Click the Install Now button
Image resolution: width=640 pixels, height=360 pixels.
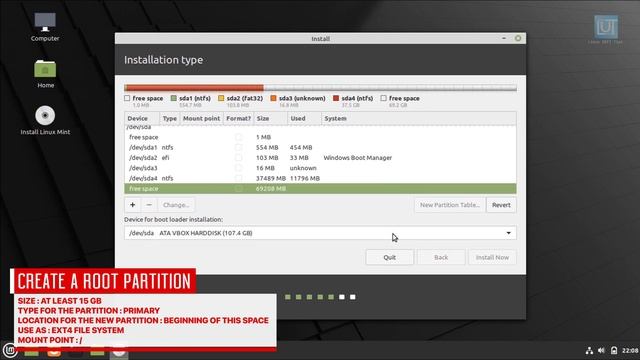[492, 257]
